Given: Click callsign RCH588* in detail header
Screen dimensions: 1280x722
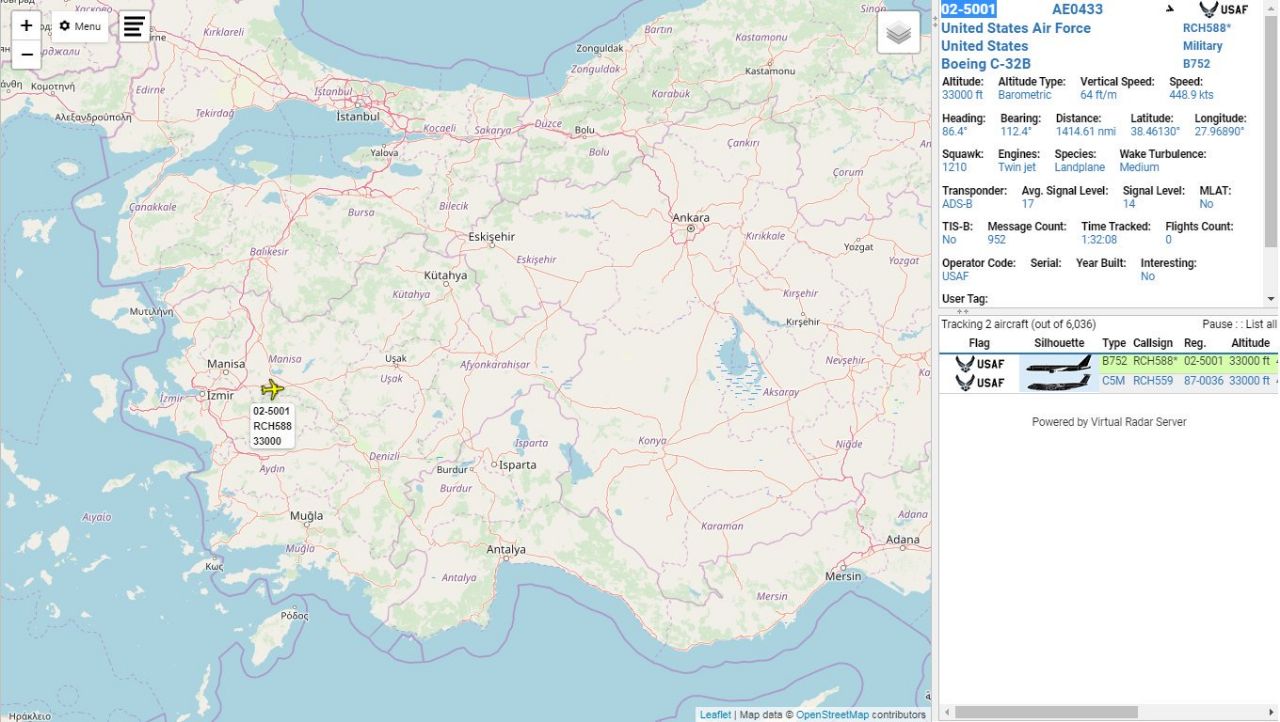Looking at the screenshot, I should coord(1207,28).
